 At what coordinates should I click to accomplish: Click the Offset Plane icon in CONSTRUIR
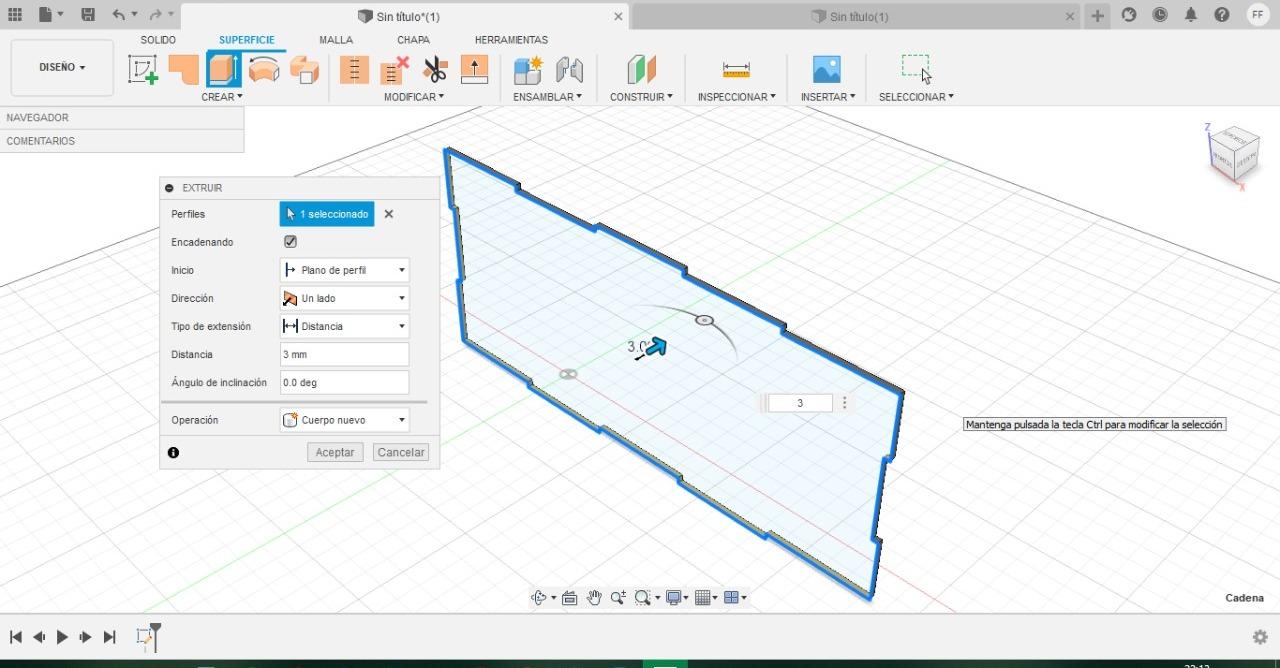pos(641,70)
